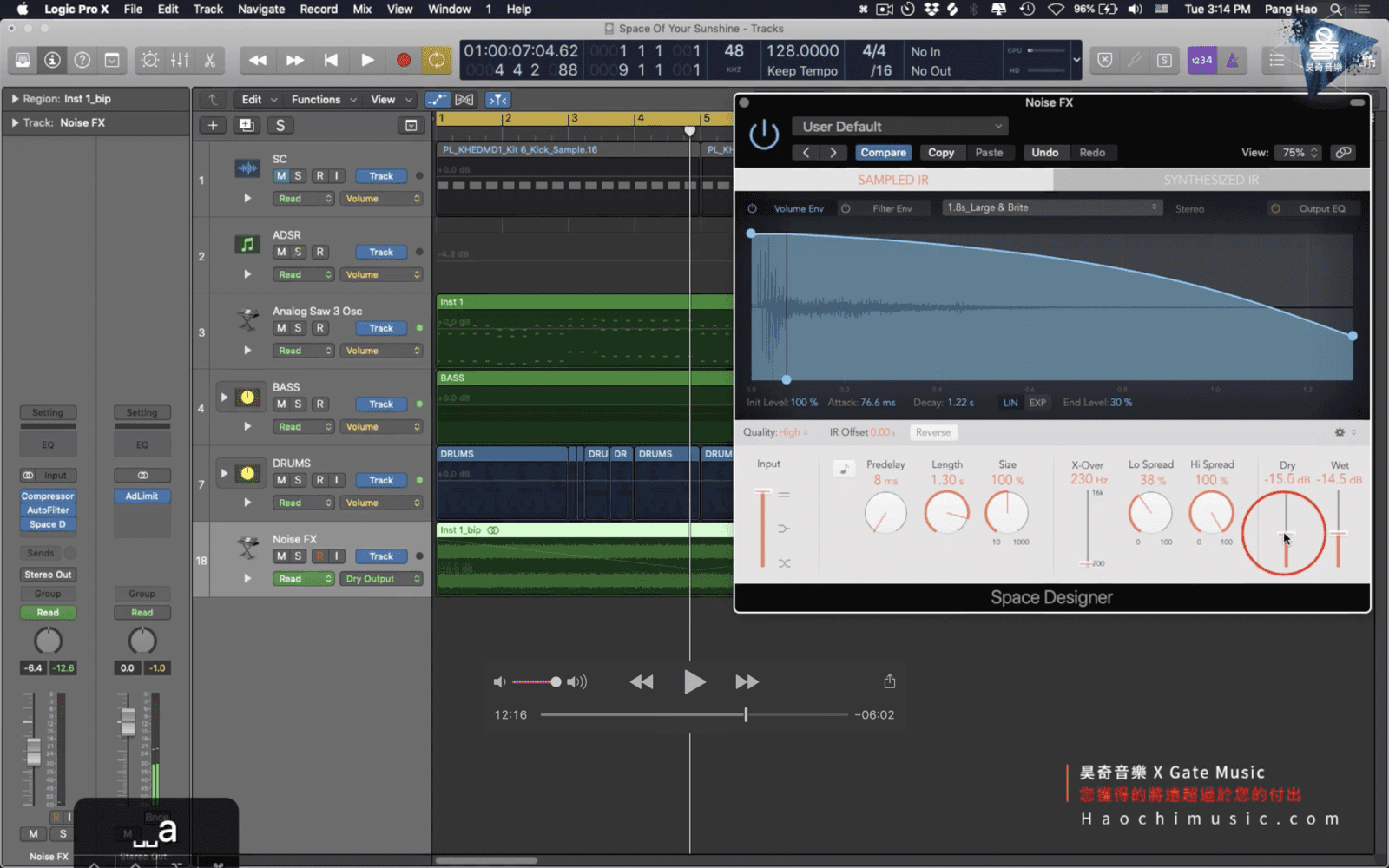Toggle the Output EQ power button
Image resolution: width=1389 pixels, height=868 pixels.
[x=1275, y=208]
